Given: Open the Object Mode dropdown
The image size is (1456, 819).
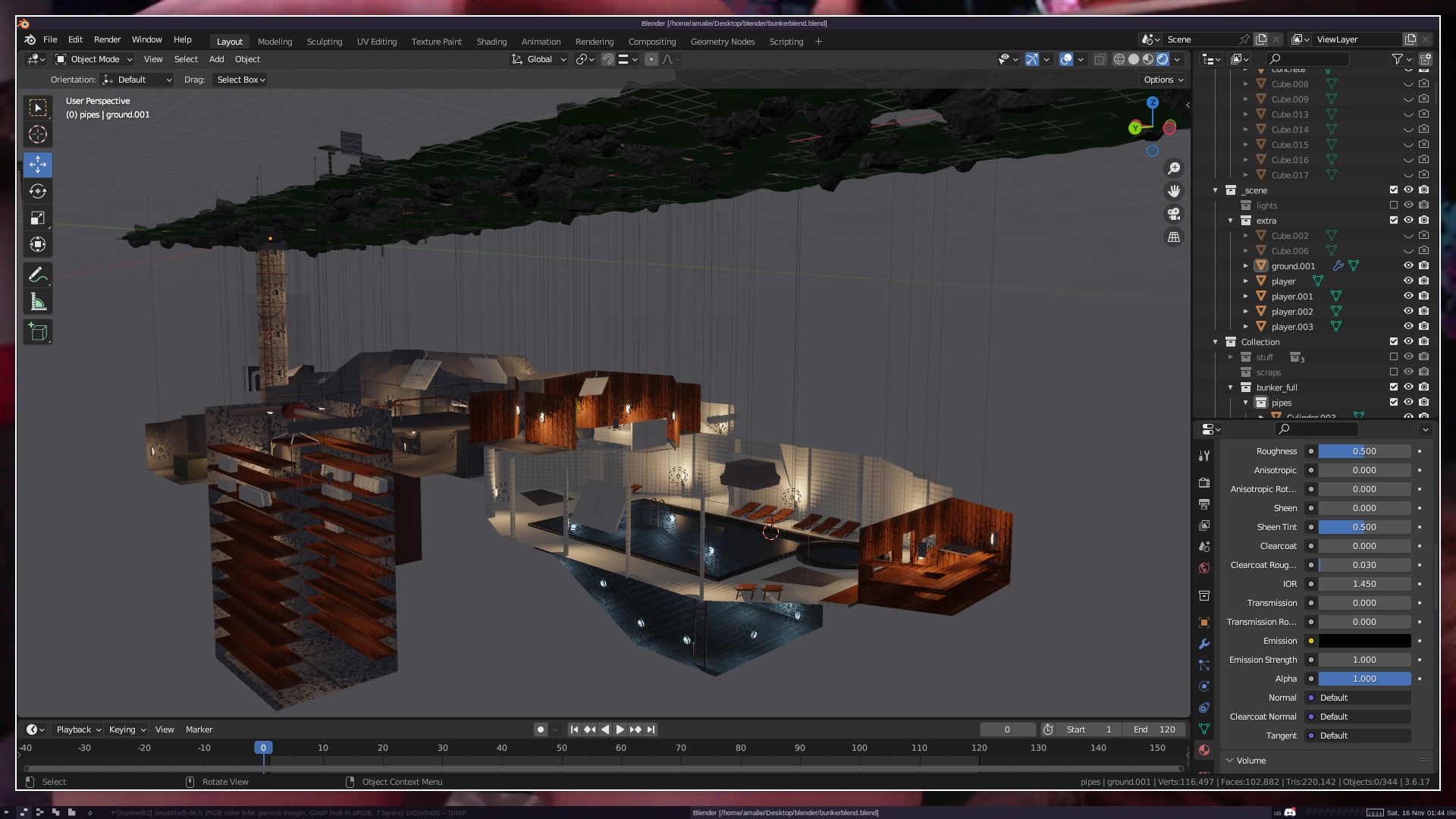Looking at the screenshot, I should pos(94,59).
